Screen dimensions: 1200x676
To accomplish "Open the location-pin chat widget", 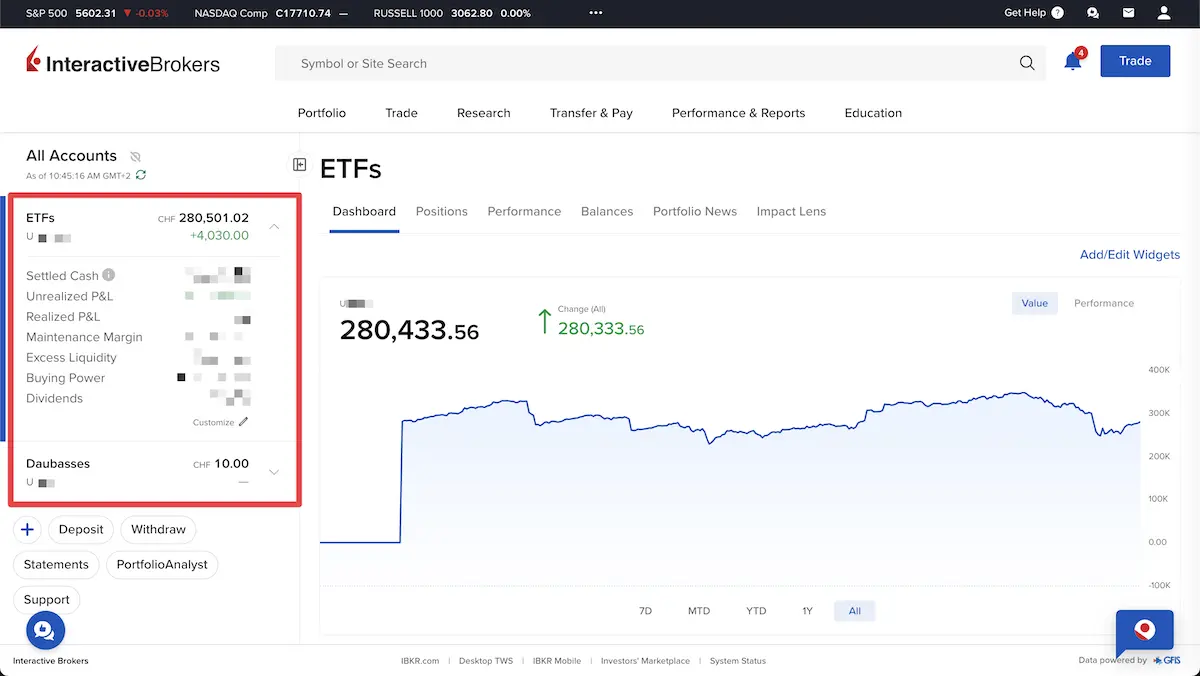I will point(1144,632).
